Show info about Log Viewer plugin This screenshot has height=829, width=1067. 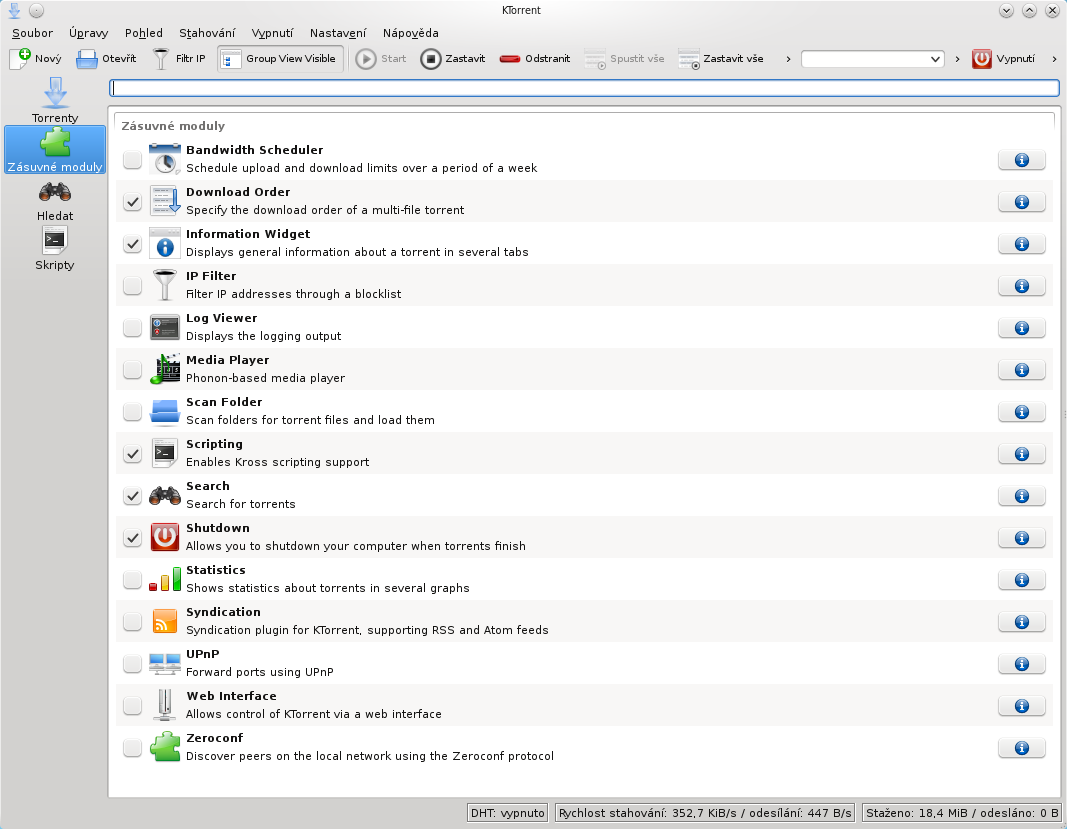tap(1021, 328)
